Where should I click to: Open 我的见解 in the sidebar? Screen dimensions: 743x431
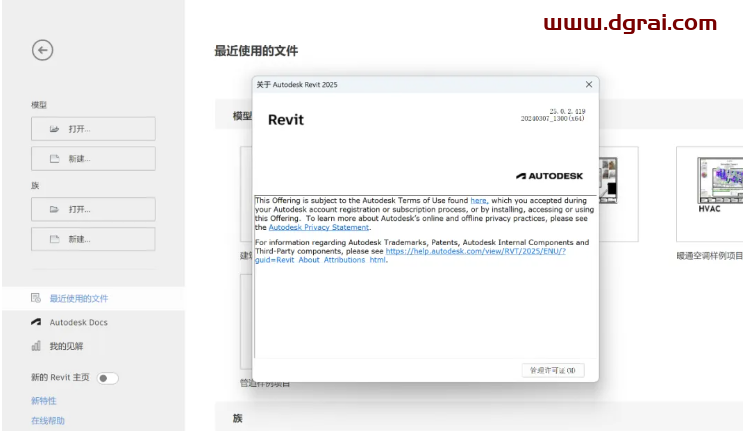66,346
